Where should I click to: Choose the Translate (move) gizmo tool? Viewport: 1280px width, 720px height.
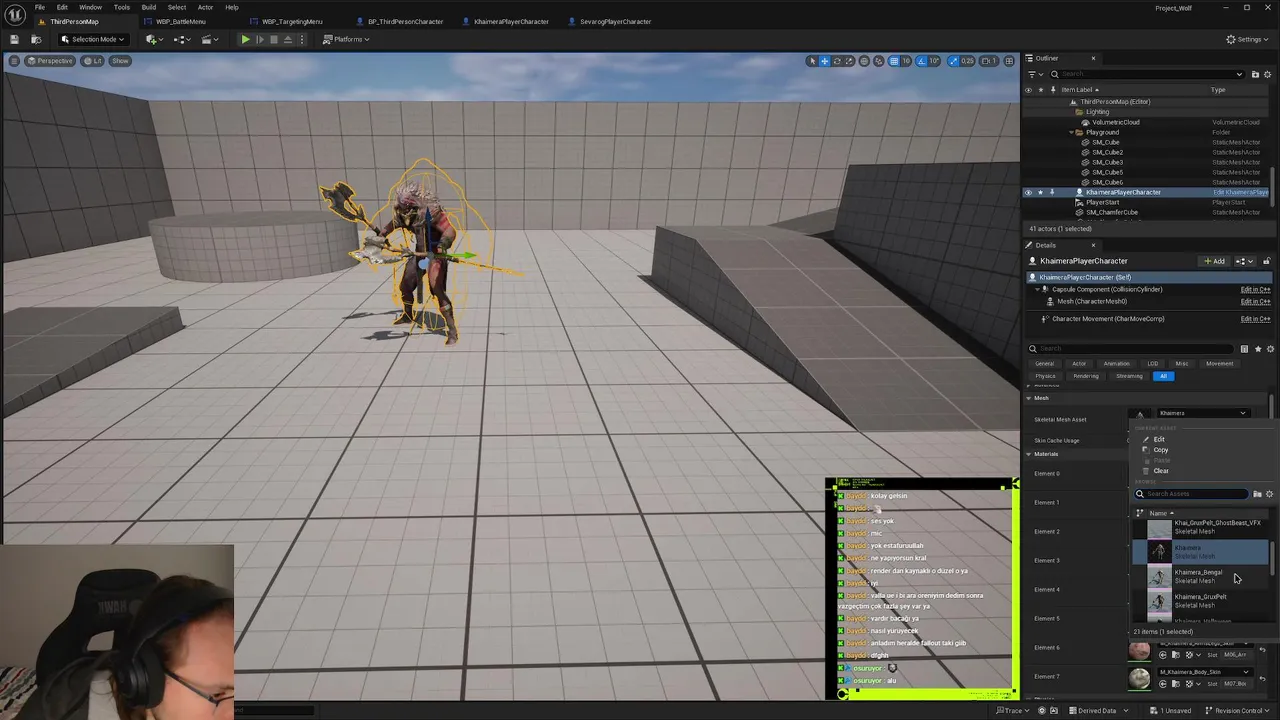click(x=825, y=61)
